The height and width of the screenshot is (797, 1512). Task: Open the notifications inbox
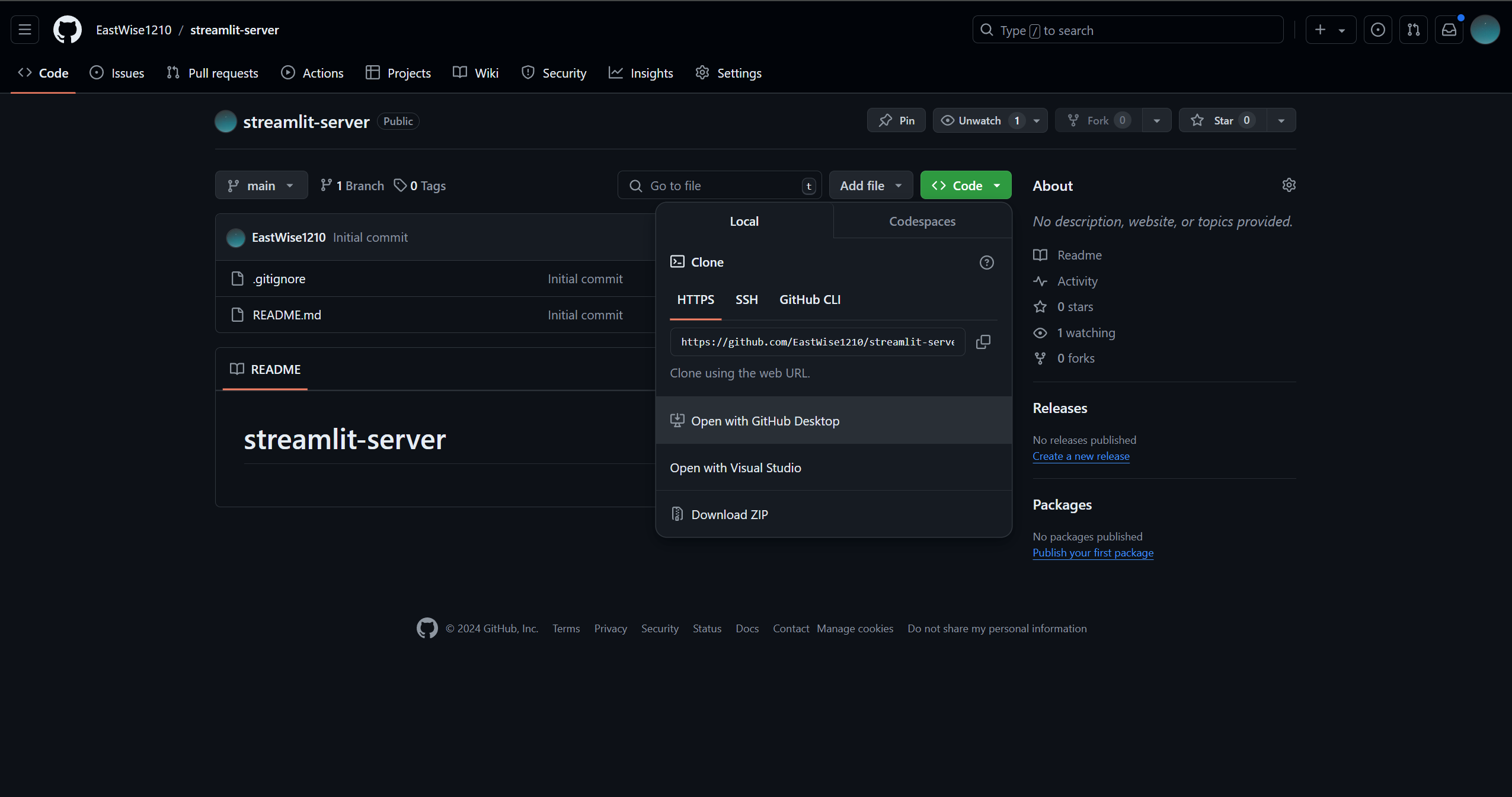pos(1449,30)
